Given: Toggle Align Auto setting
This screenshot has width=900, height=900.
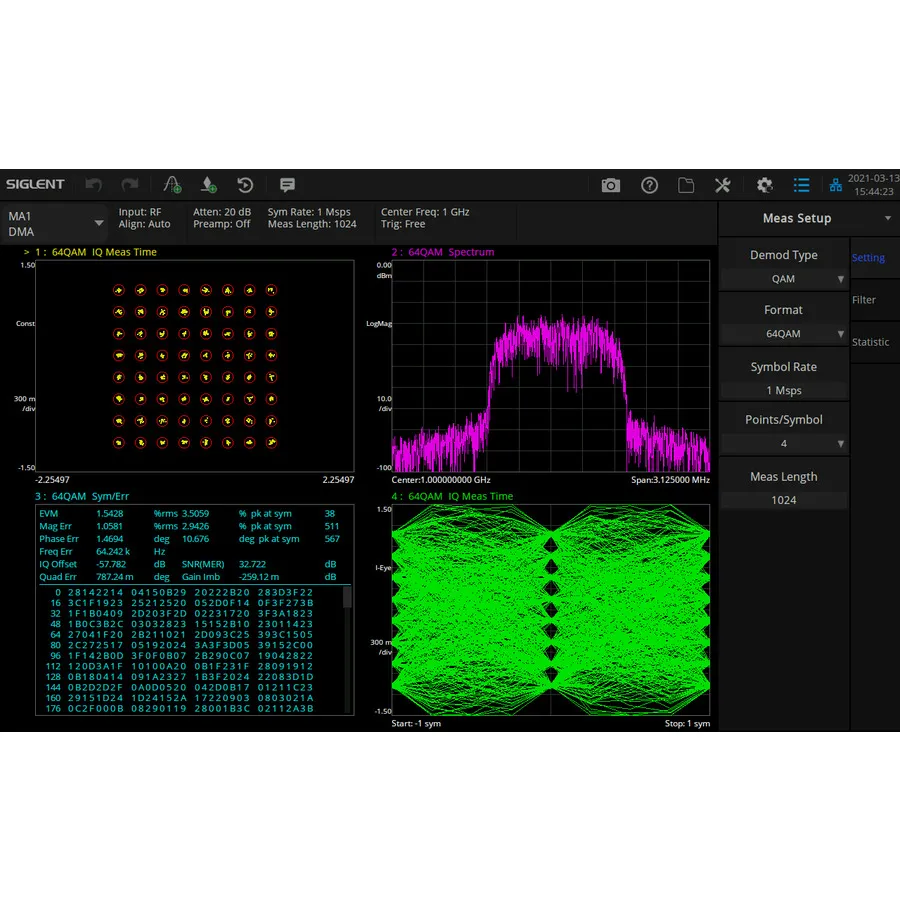Looking at the screenshot, I should 146,224.
